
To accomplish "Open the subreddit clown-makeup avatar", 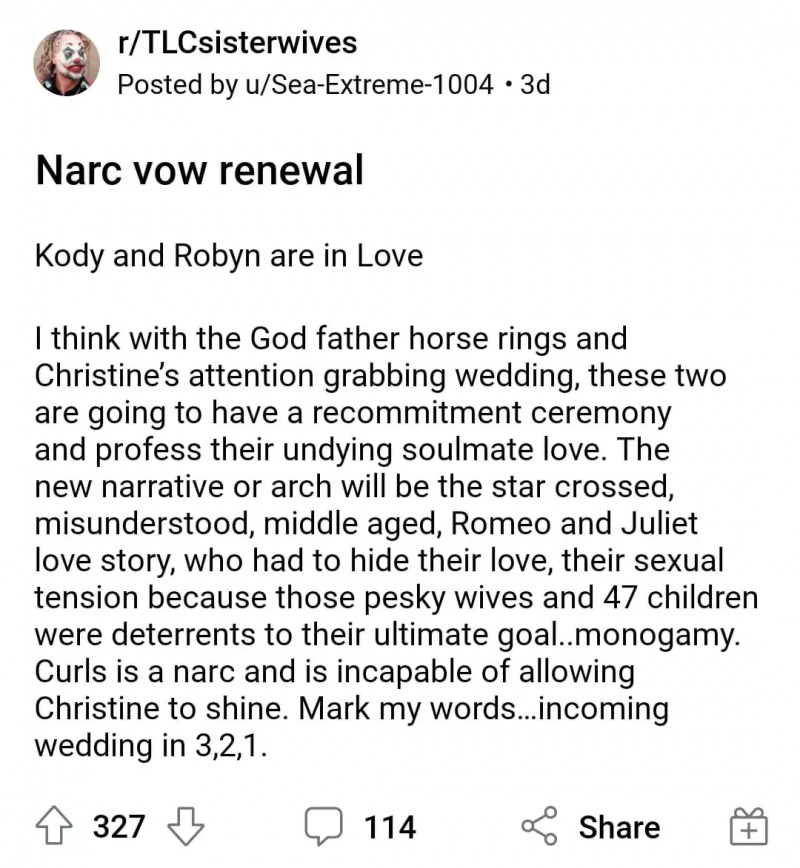I will click(x=66, y=63).
